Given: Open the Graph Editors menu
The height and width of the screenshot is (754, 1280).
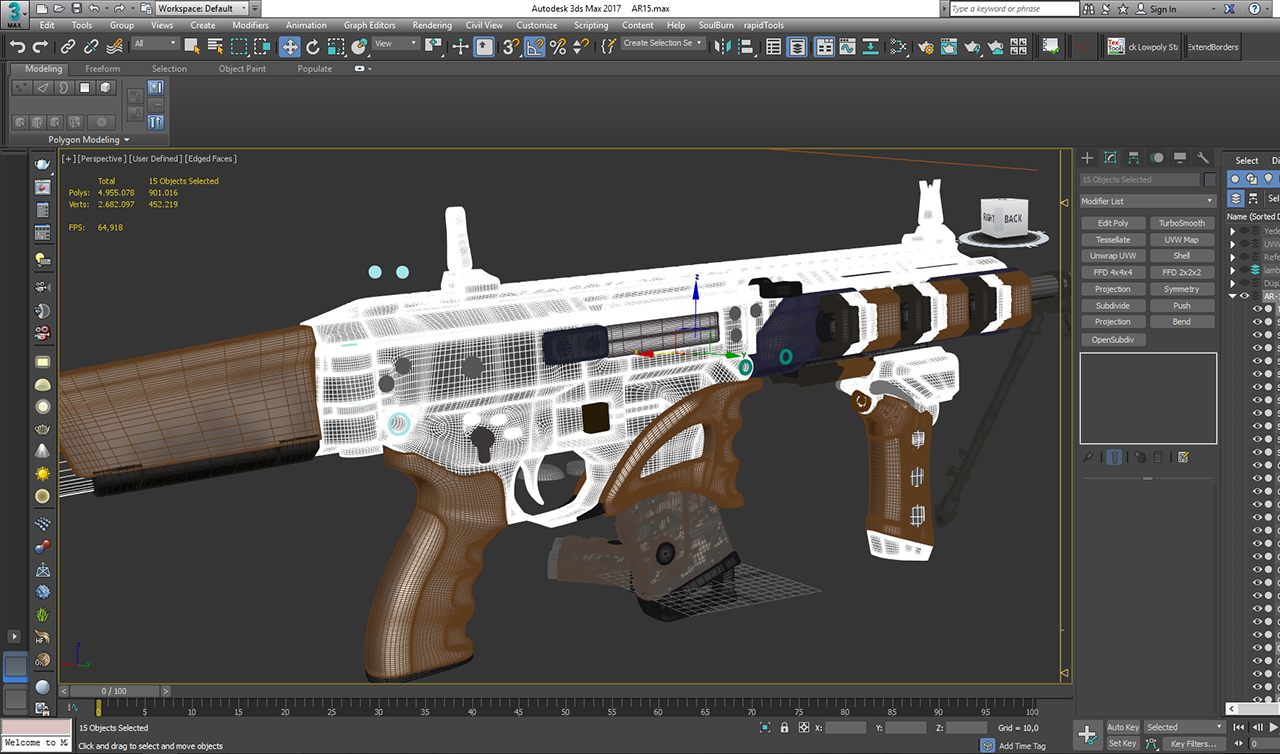Looking at the screenshot, I should pos(370,25).
